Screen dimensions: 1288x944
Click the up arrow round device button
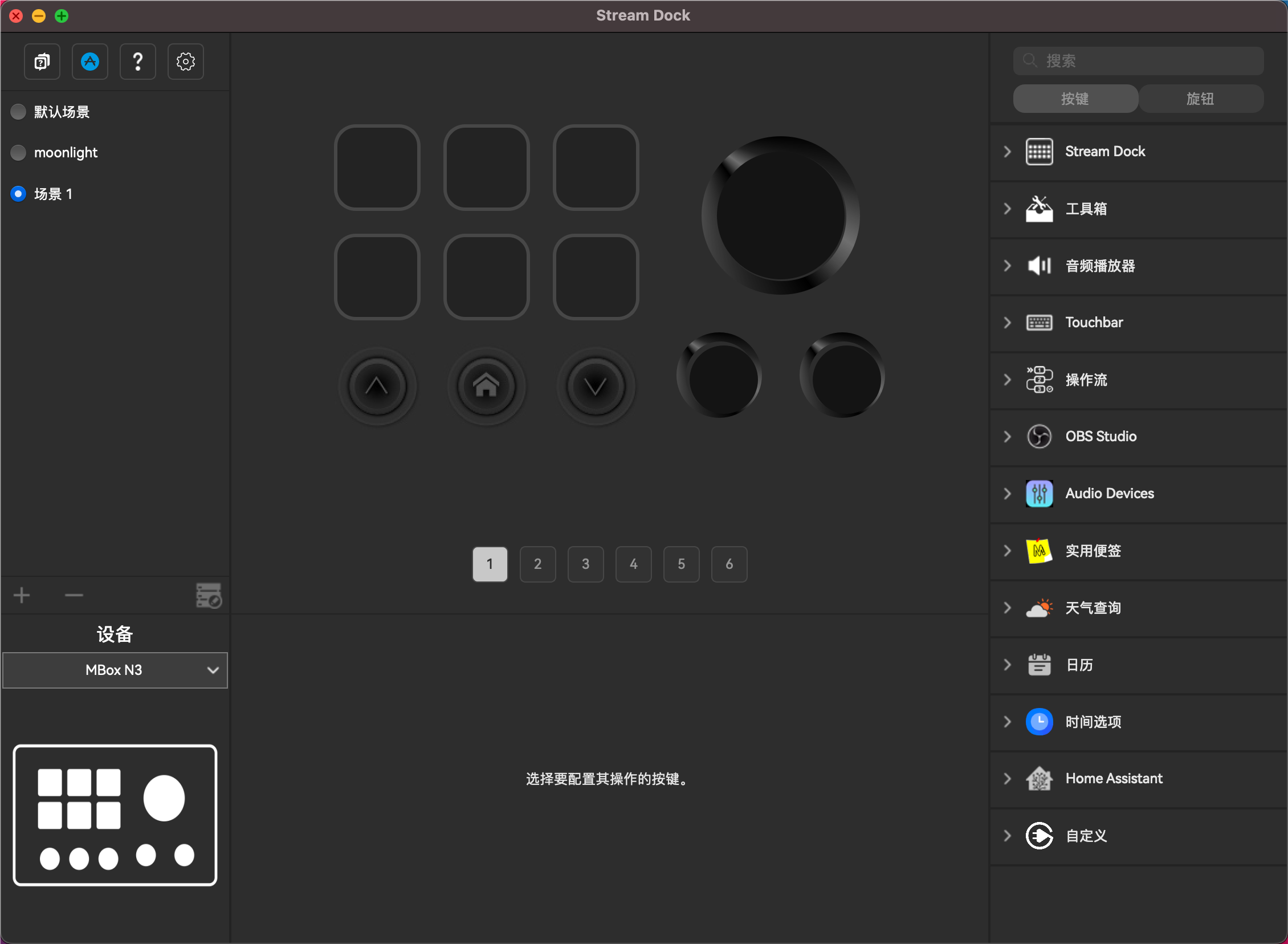[377, 386]
